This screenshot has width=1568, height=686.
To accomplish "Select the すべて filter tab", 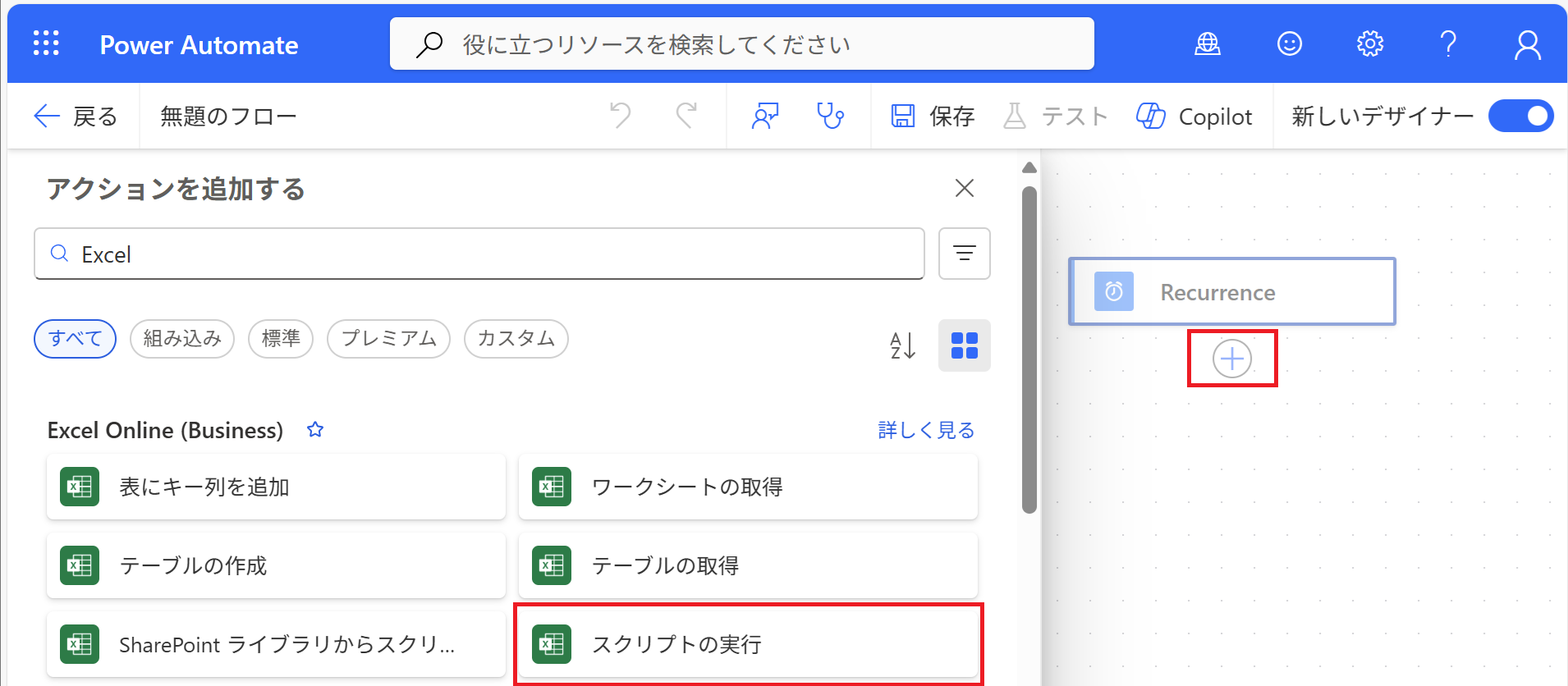I will (x=75, y=339).
